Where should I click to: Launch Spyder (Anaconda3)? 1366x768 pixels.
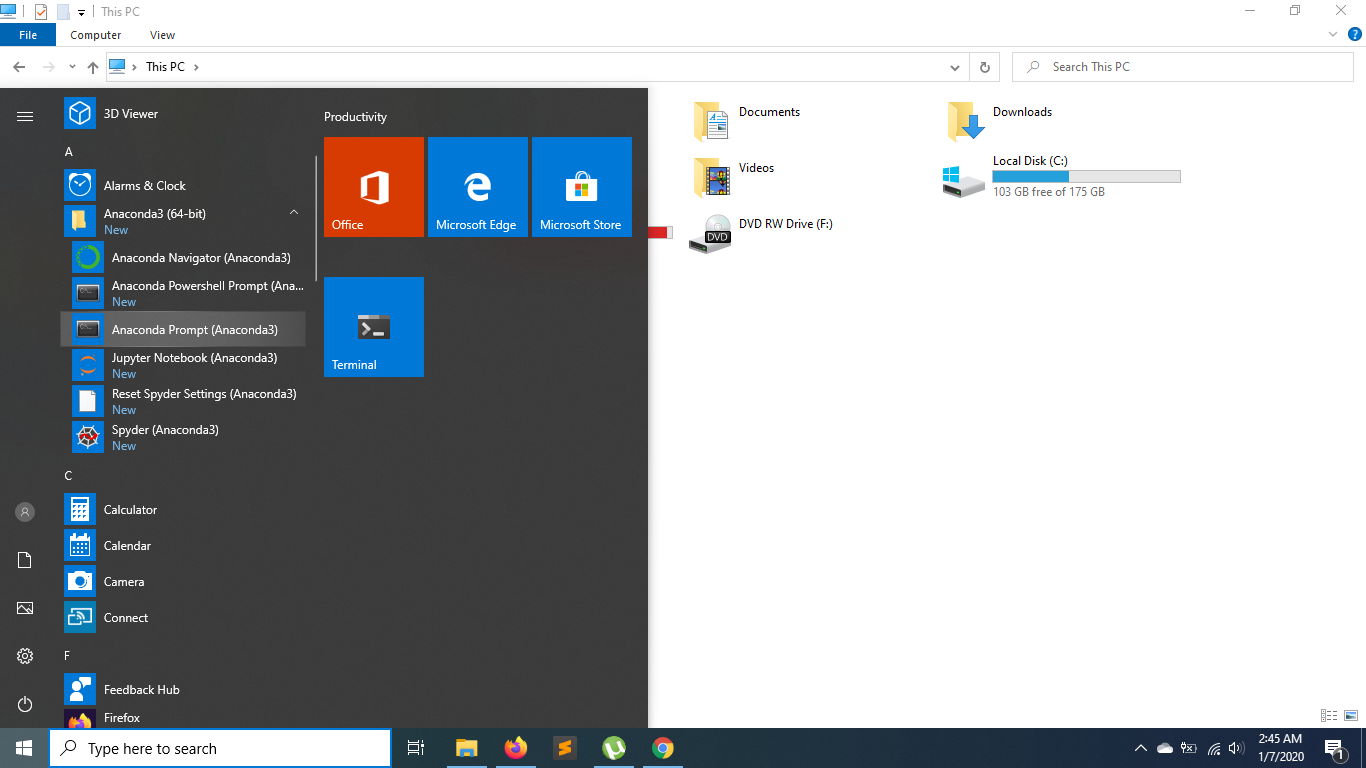tap(185, 437)
